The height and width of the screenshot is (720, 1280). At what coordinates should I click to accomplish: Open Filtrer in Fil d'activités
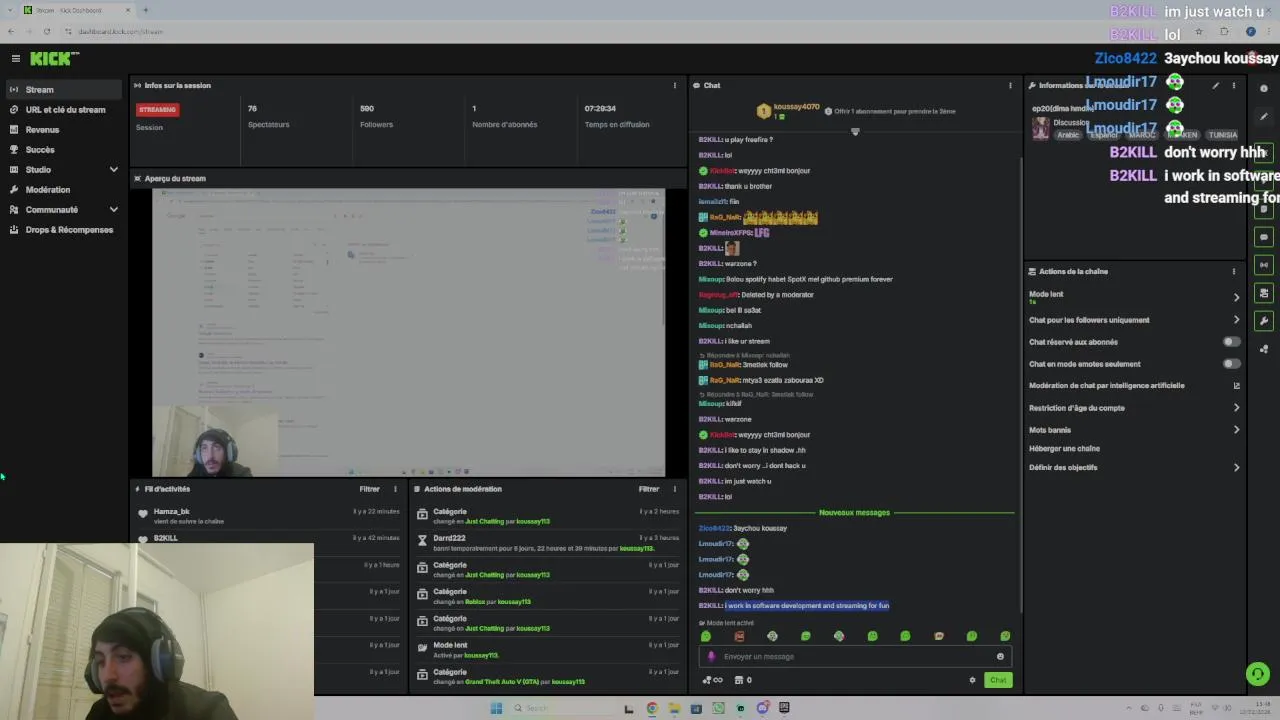[369, 489]
